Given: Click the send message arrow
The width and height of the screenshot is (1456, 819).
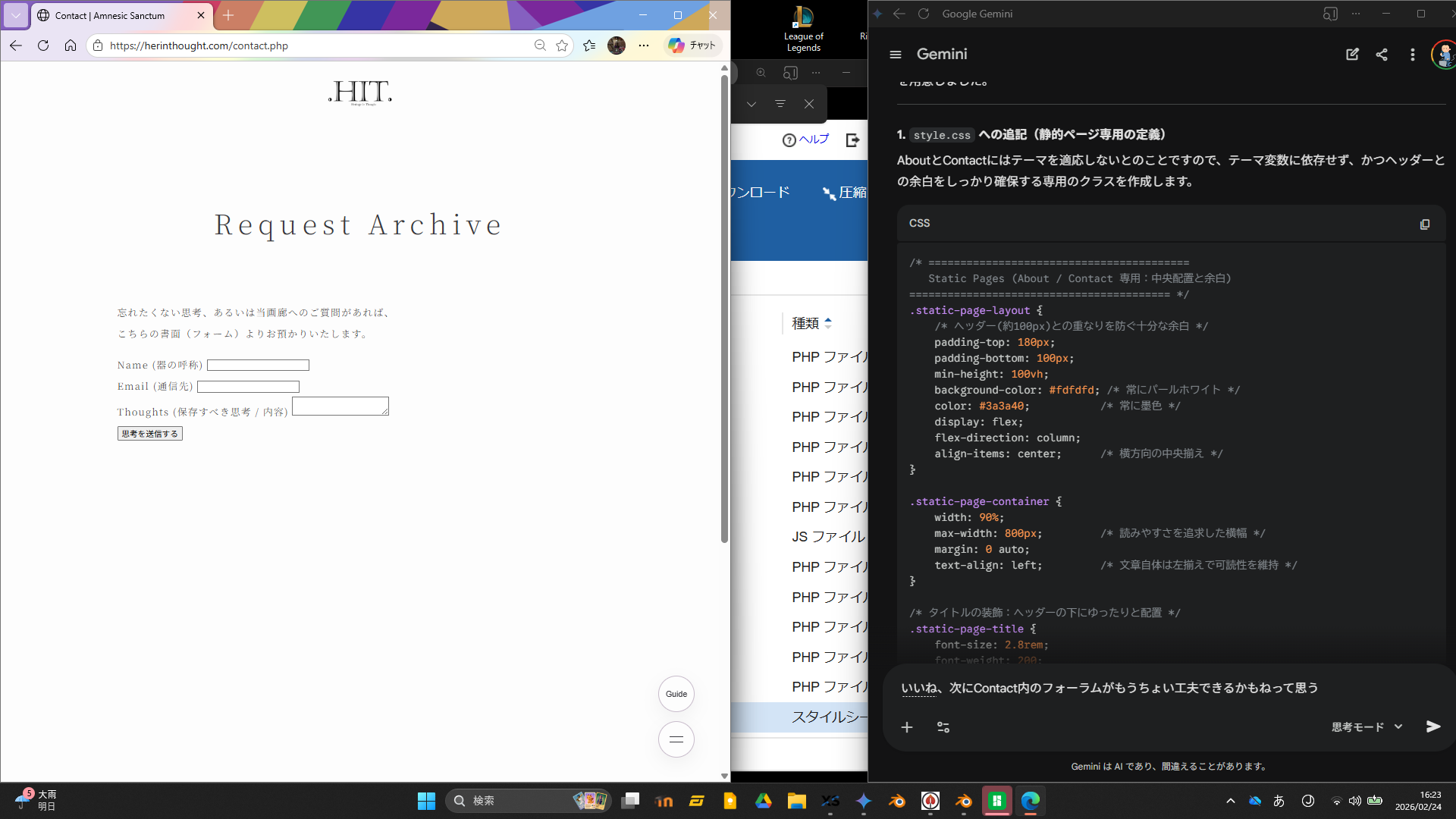Looking at the screenshot, I should pyautogui.click(x=1432, y=726).
